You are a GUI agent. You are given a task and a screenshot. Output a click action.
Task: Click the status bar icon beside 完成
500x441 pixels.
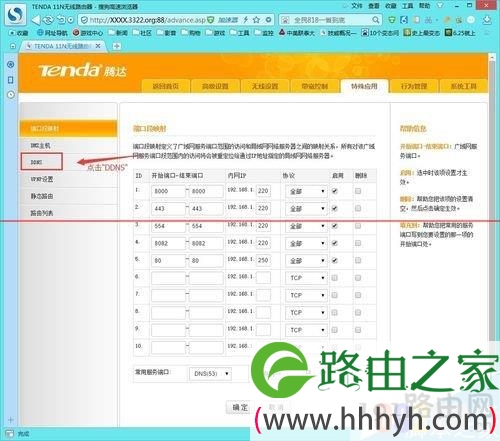pyautogui.click(x=9, y=433)
